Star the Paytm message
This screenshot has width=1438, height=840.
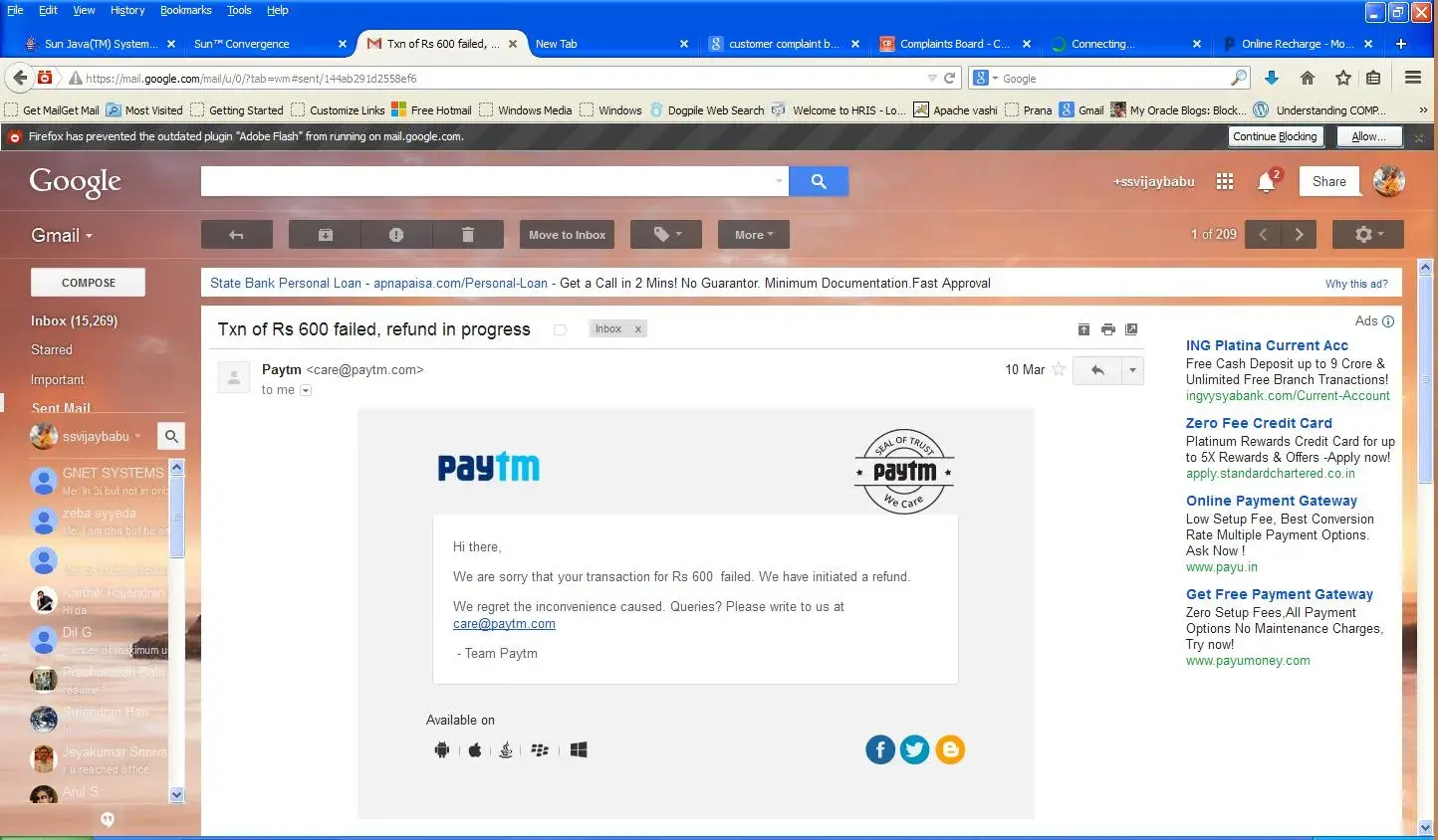pyautogui.click(x=1059, y=370)
